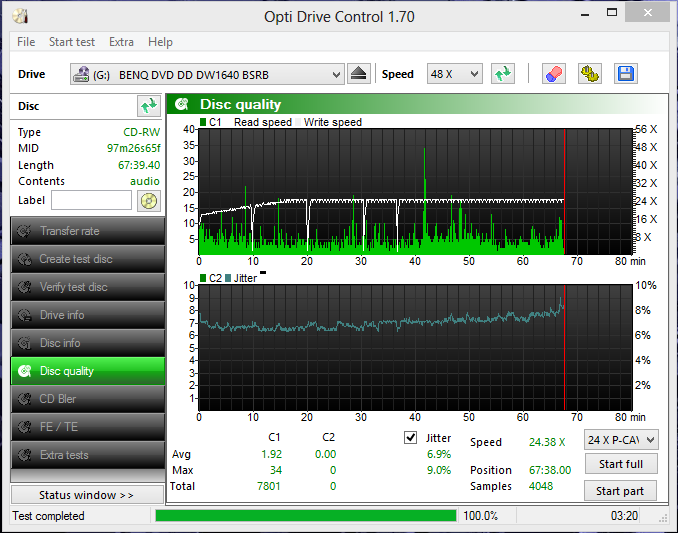Expand the 24 X P-CAV dropdown

click(621, 440)
